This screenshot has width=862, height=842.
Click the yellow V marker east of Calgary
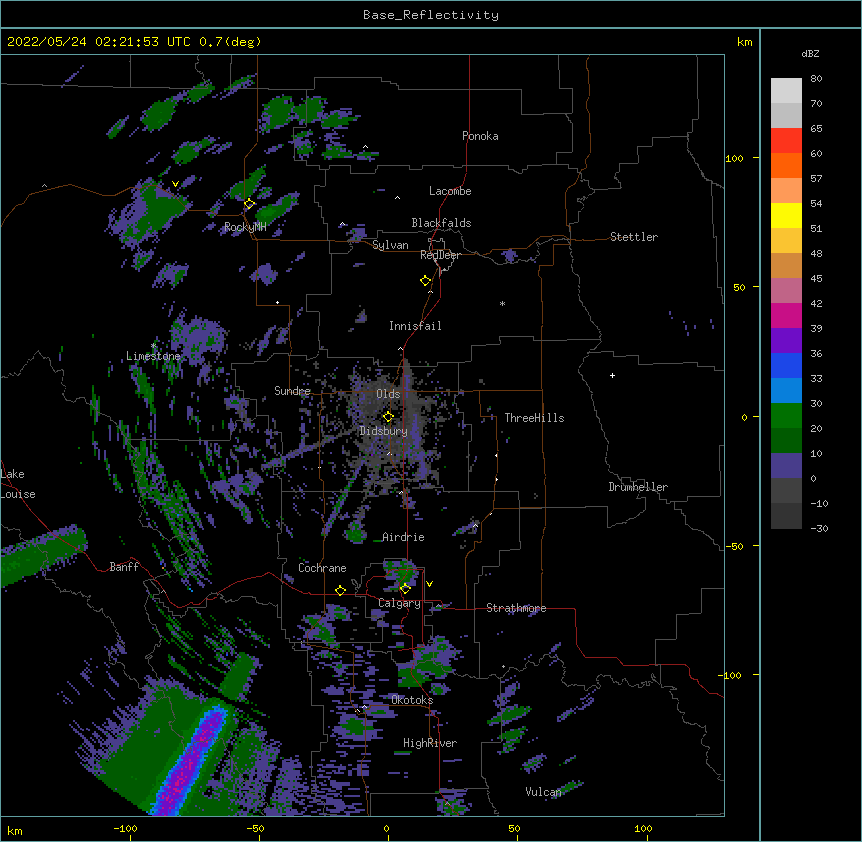click(429, 584)
